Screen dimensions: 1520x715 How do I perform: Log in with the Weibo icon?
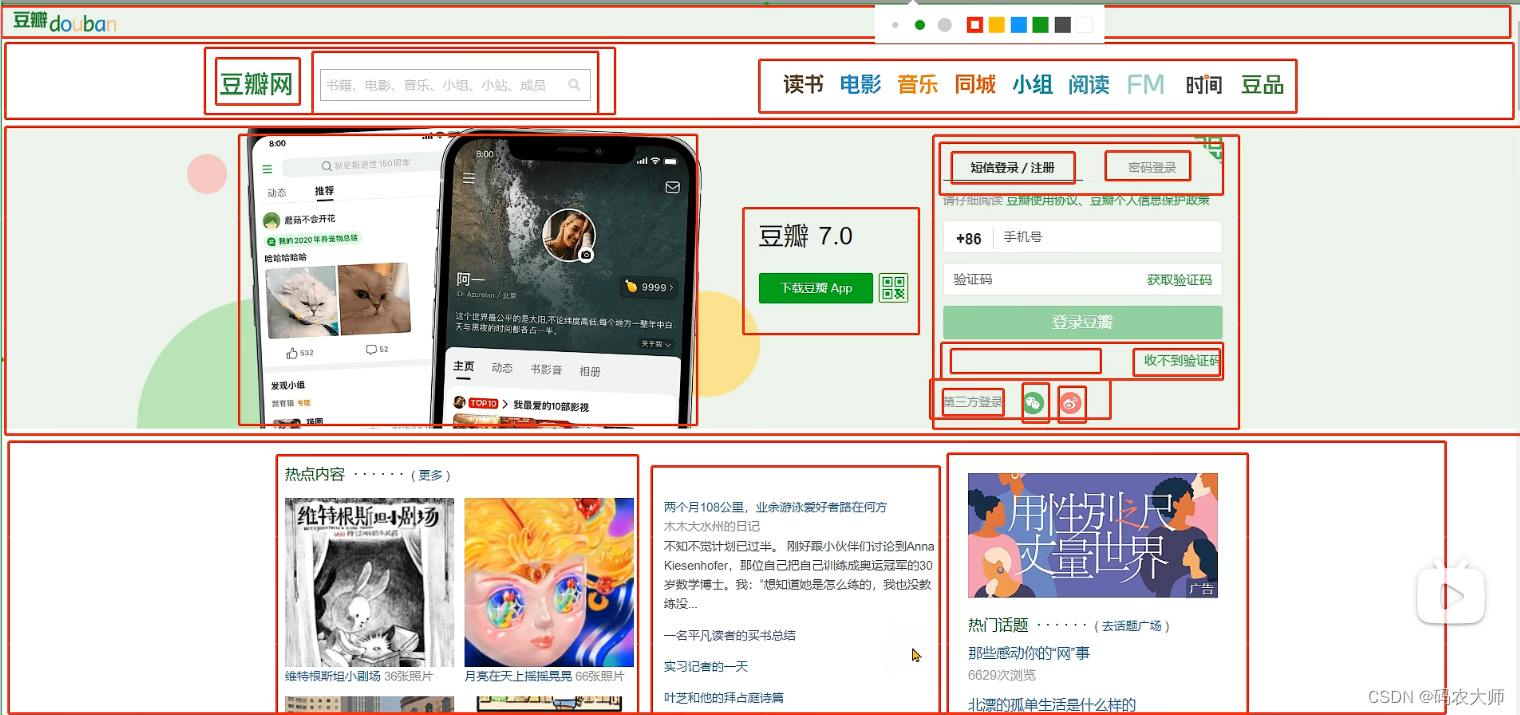(1071, 403)
